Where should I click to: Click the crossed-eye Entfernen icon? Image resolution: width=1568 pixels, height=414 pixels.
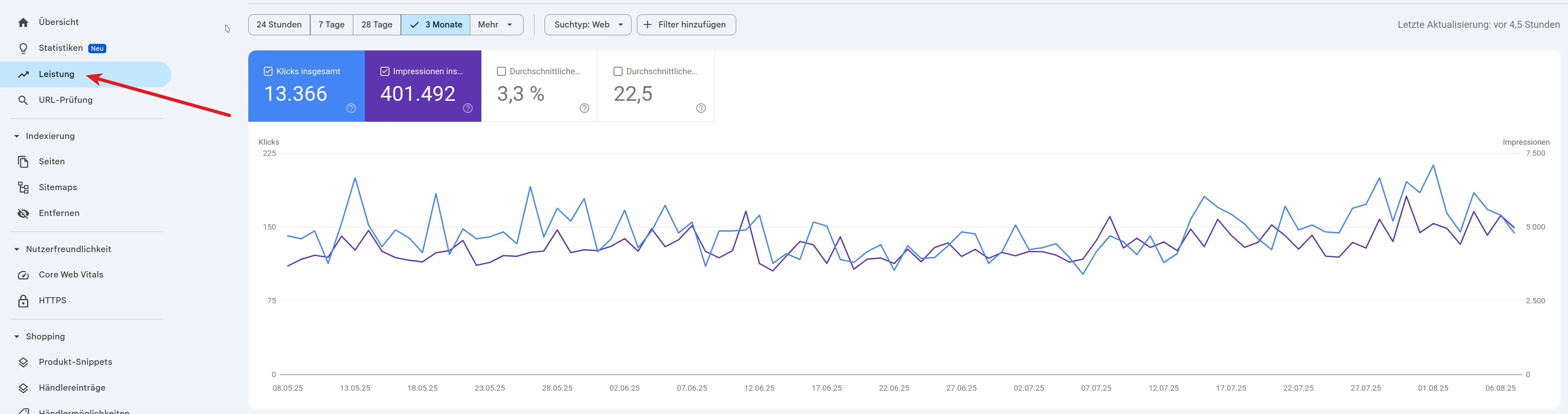pyautogui.click(x=23, y=214)
